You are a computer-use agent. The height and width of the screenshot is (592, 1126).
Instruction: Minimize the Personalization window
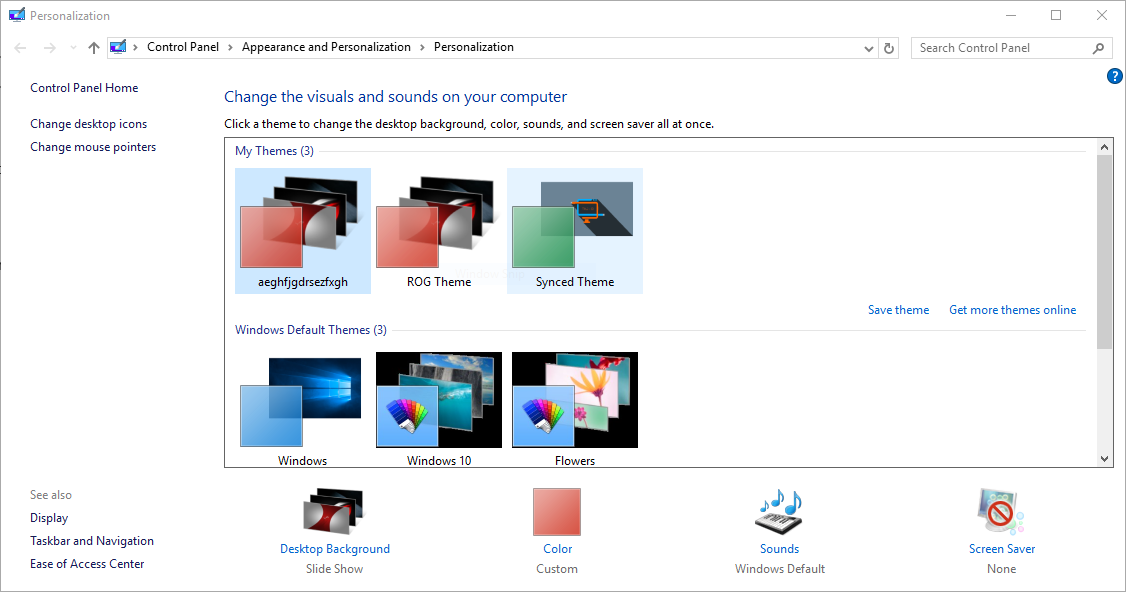click(x=1011, y=15)
